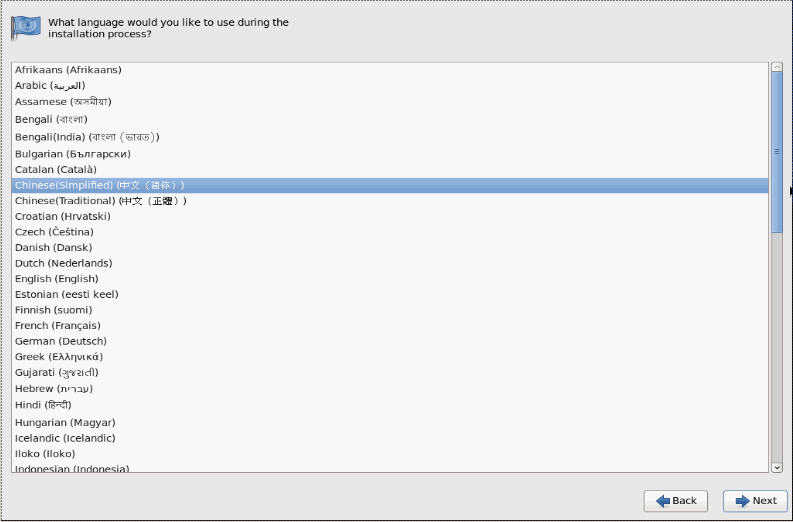Select Greek language option
The height and width of the screenshot is (522, 793).
[x=59, y=357]
